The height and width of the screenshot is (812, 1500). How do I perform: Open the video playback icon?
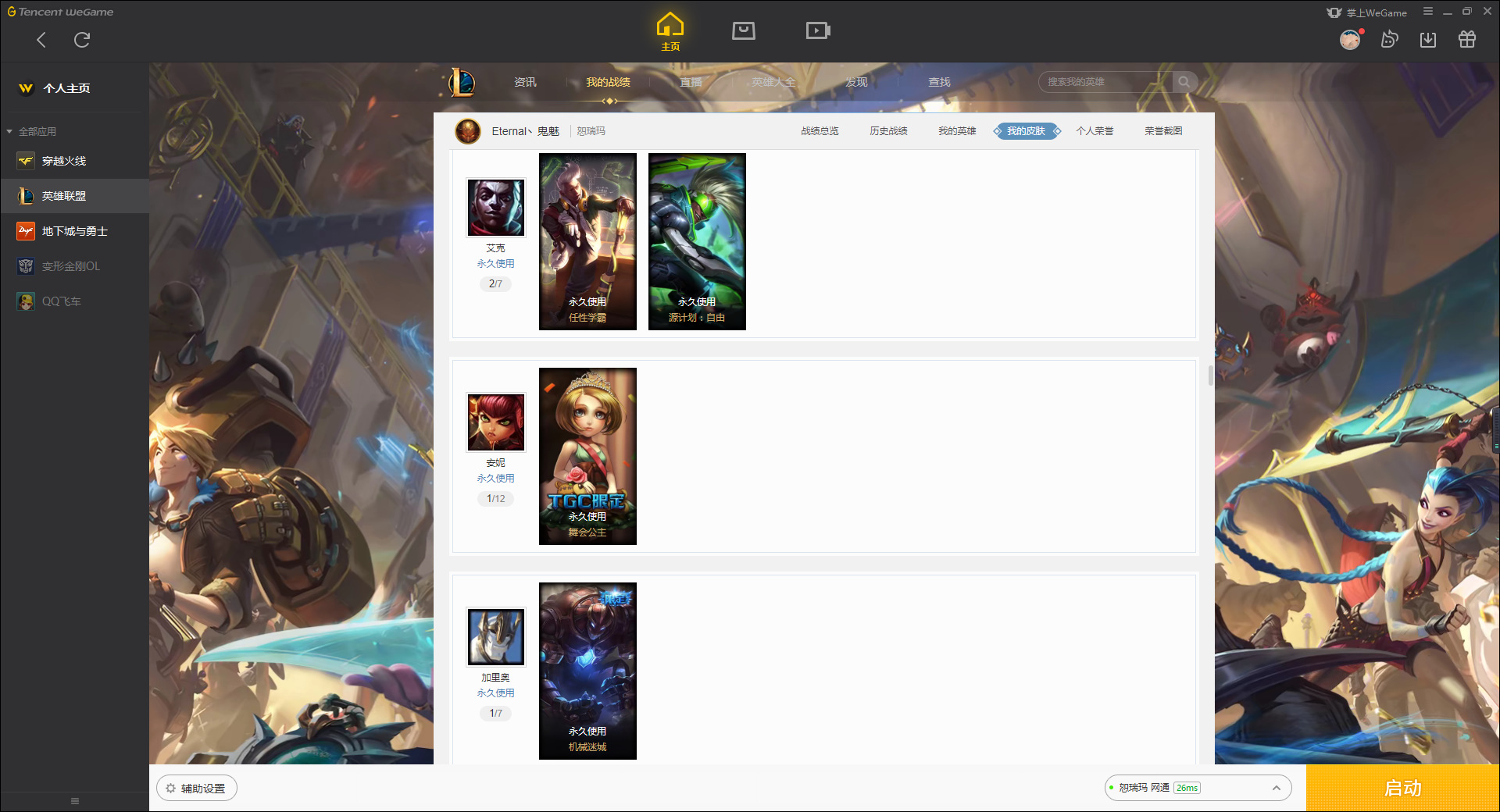tap(818, 30)
